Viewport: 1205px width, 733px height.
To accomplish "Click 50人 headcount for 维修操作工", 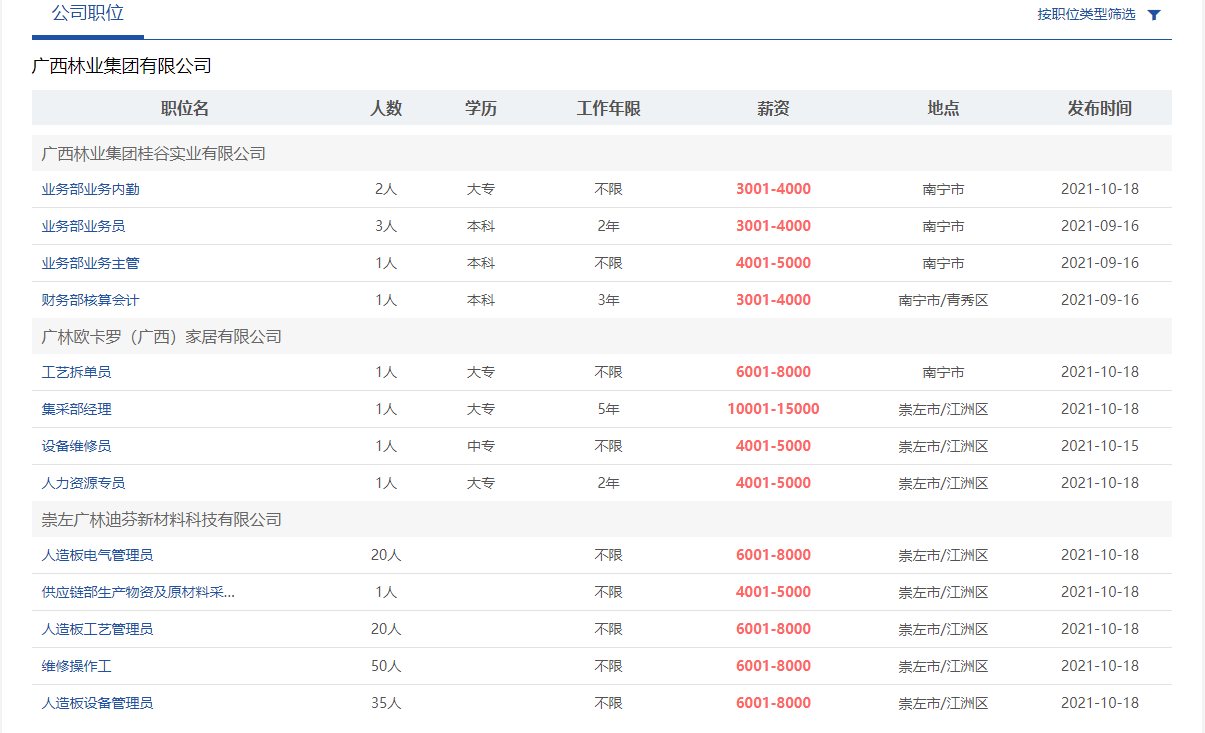I will point(386,666).
